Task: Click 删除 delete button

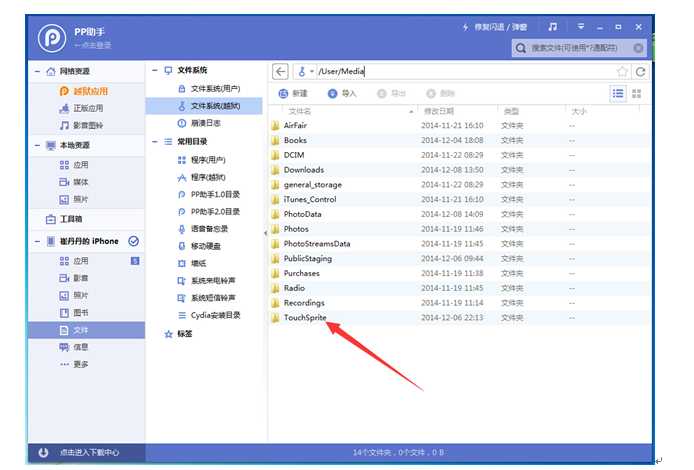Action: (440, 93)
